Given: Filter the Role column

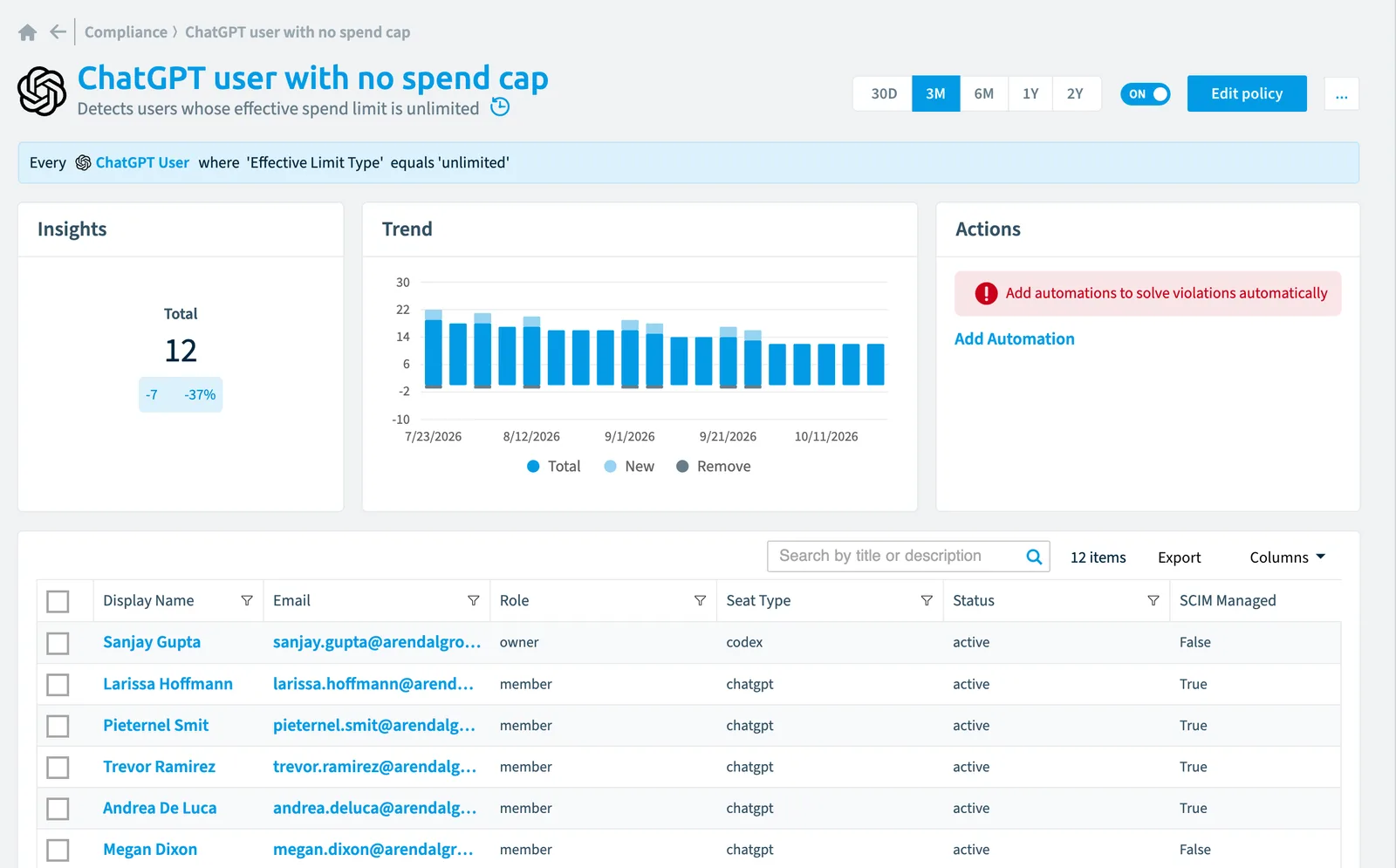Looking at the screenshot, I should [700, 601].
